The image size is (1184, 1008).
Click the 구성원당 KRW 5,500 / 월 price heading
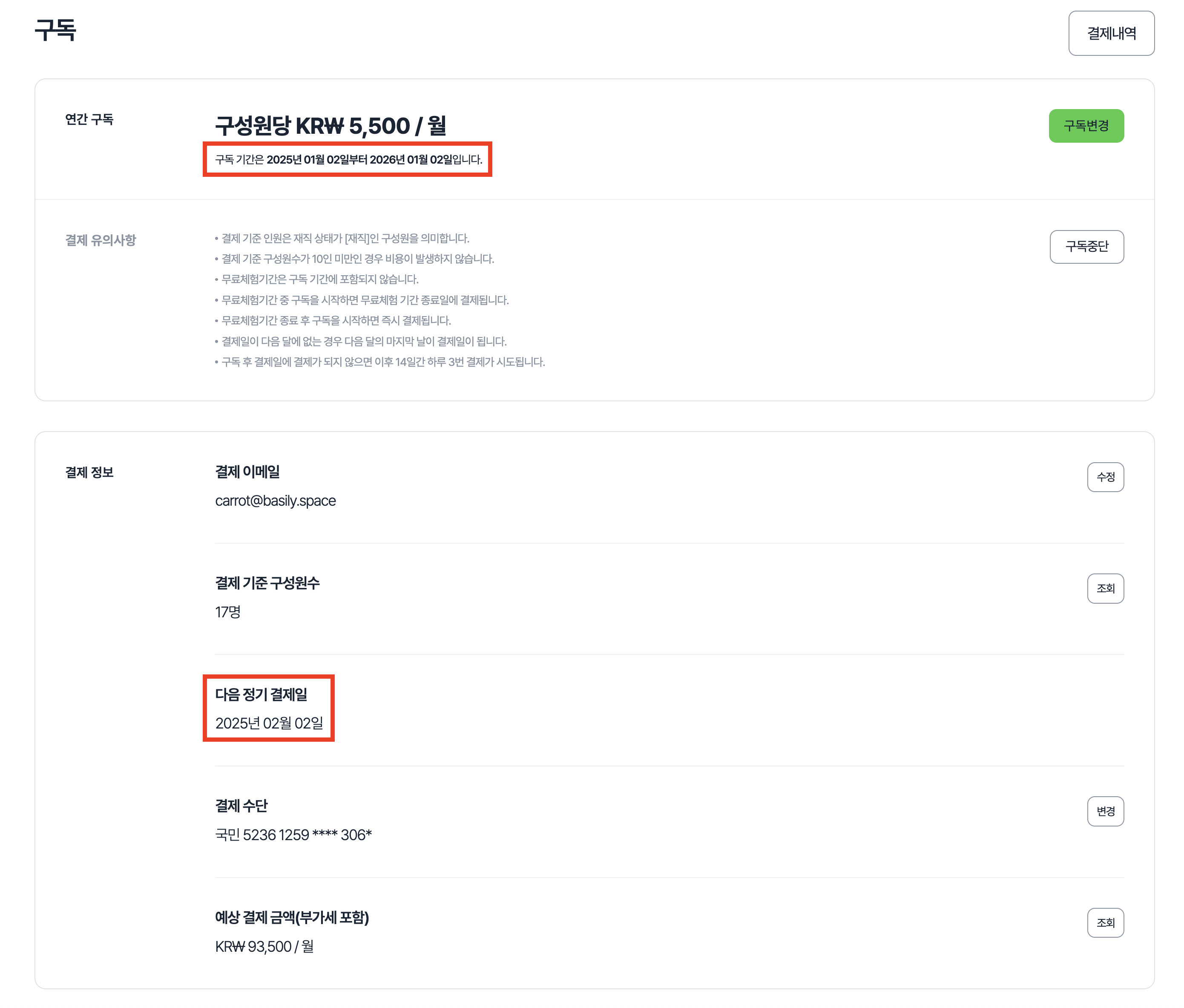point(330,126)
